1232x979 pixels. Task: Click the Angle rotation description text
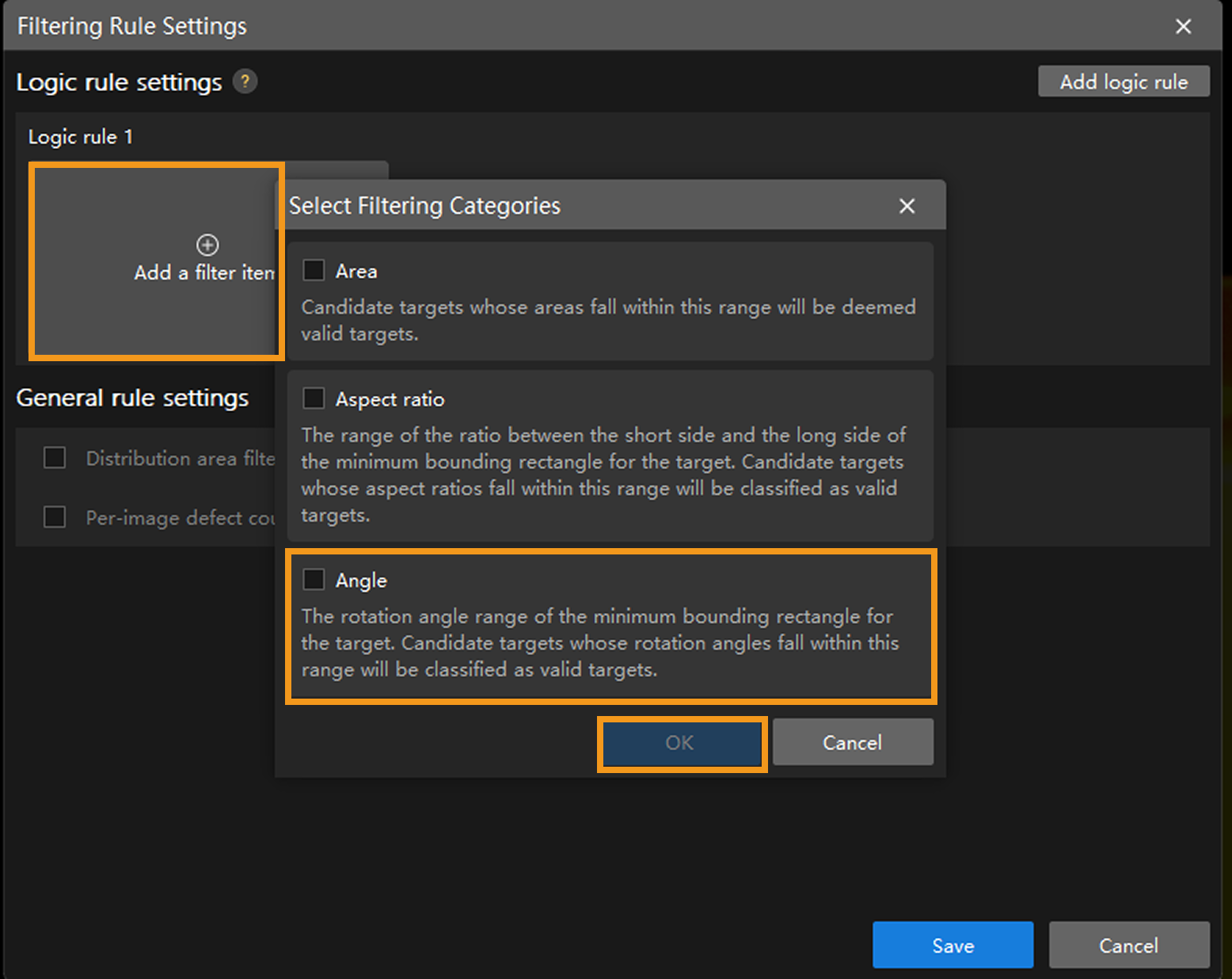coord(599,642)
